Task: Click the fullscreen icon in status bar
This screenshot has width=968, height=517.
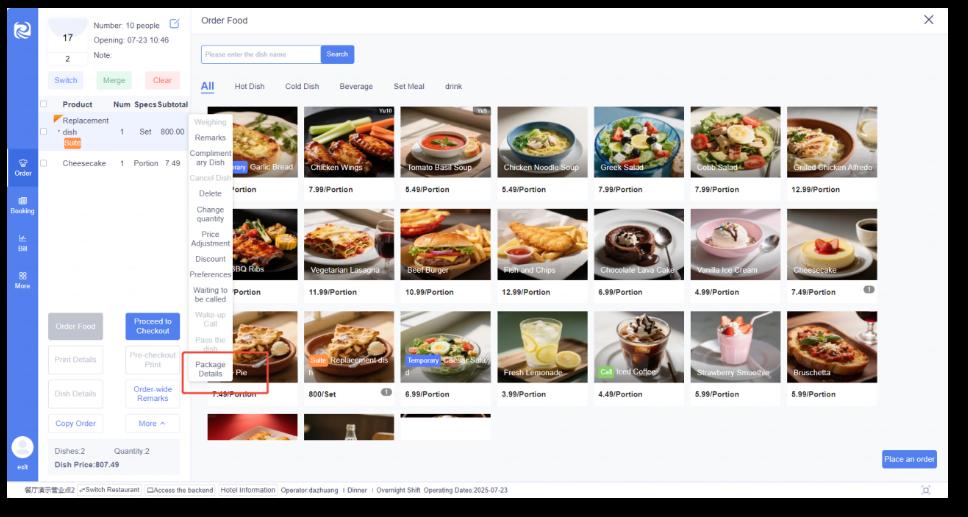Action: pyautogui.click(x=925, y=490)
